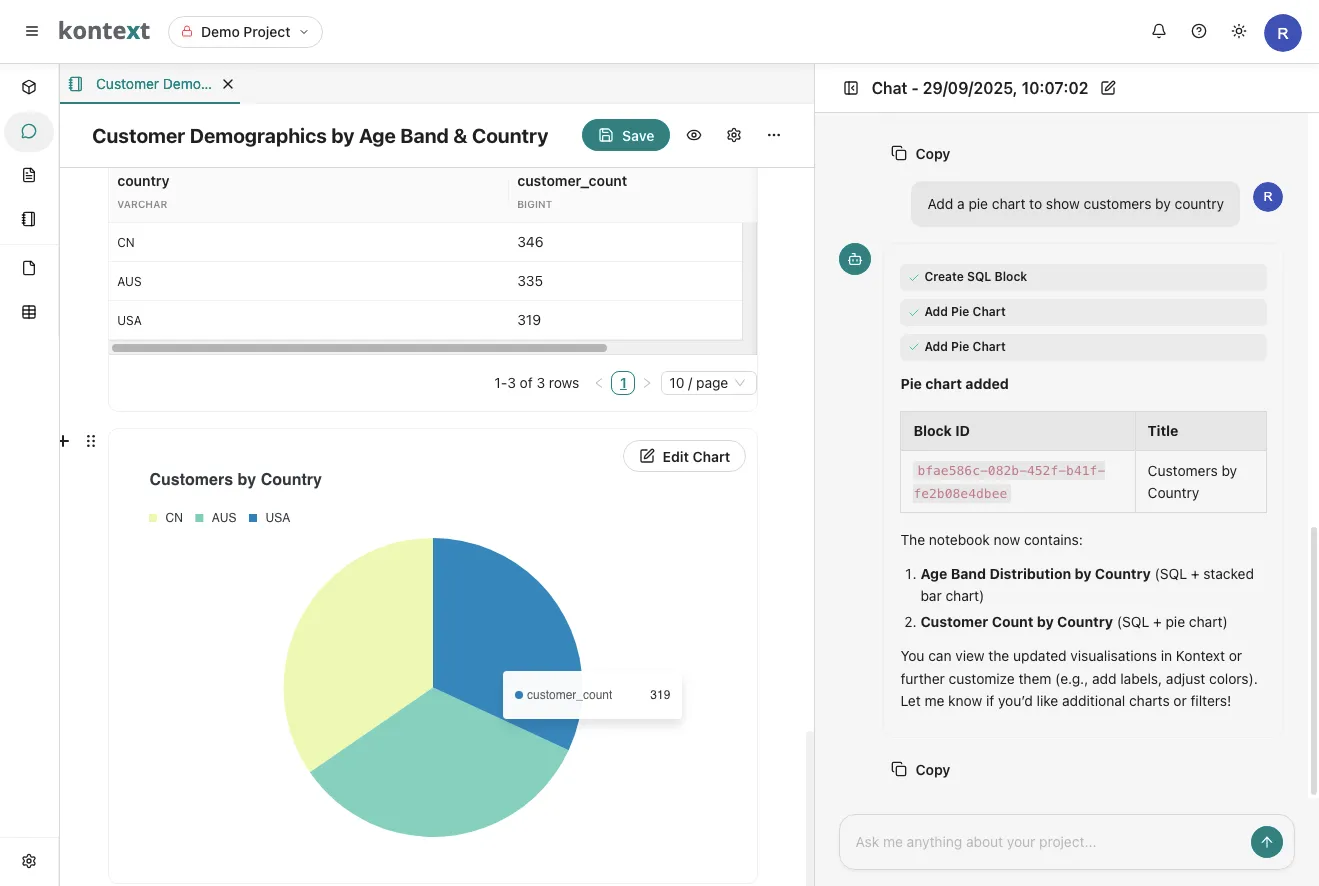
Task: Toggle the notebook preview eye icon
Action: click(x=694, y=135)
